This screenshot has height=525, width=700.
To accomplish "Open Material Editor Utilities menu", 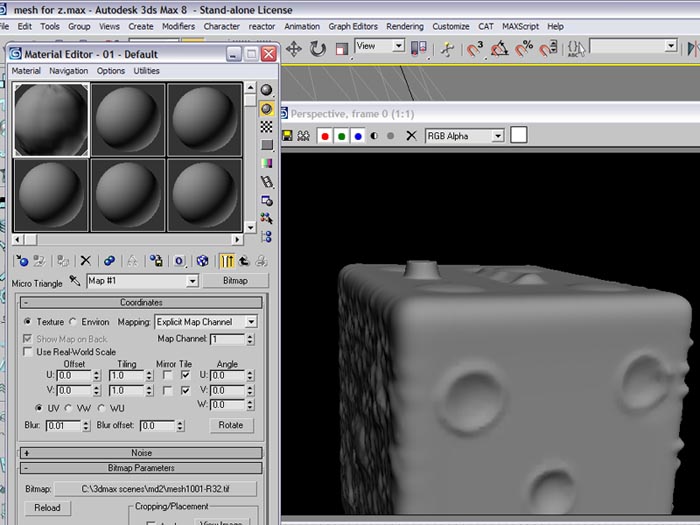I will coord(146,71).
